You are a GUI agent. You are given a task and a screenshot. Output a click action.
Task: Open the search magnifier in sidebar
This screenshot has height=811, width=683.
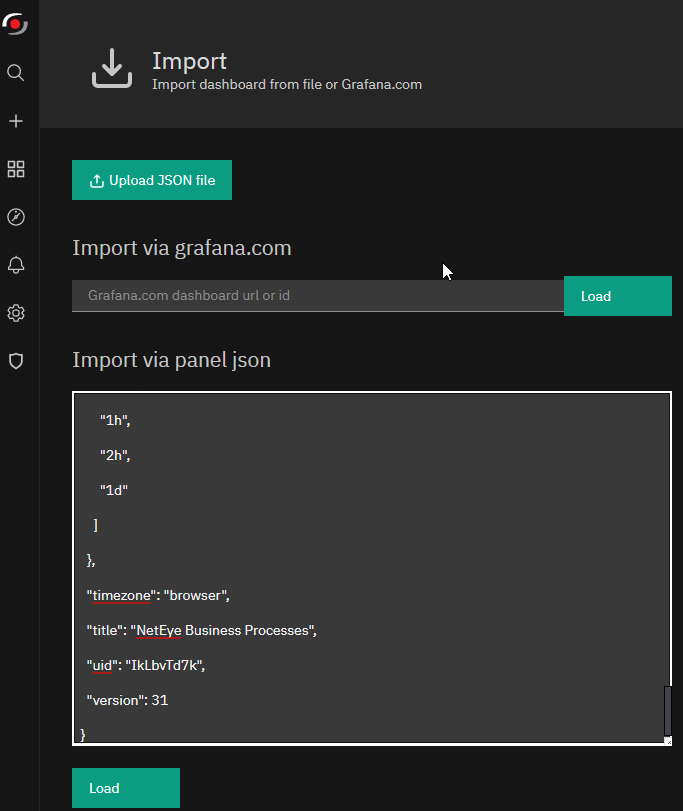pyautogui.click(x=16, y=72)
